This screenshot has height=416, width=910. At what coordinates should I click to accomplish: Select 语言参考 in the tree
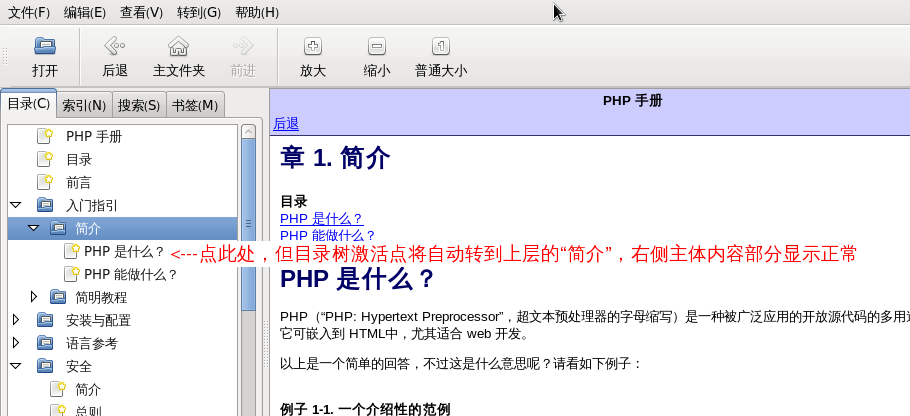pos(92,343)
